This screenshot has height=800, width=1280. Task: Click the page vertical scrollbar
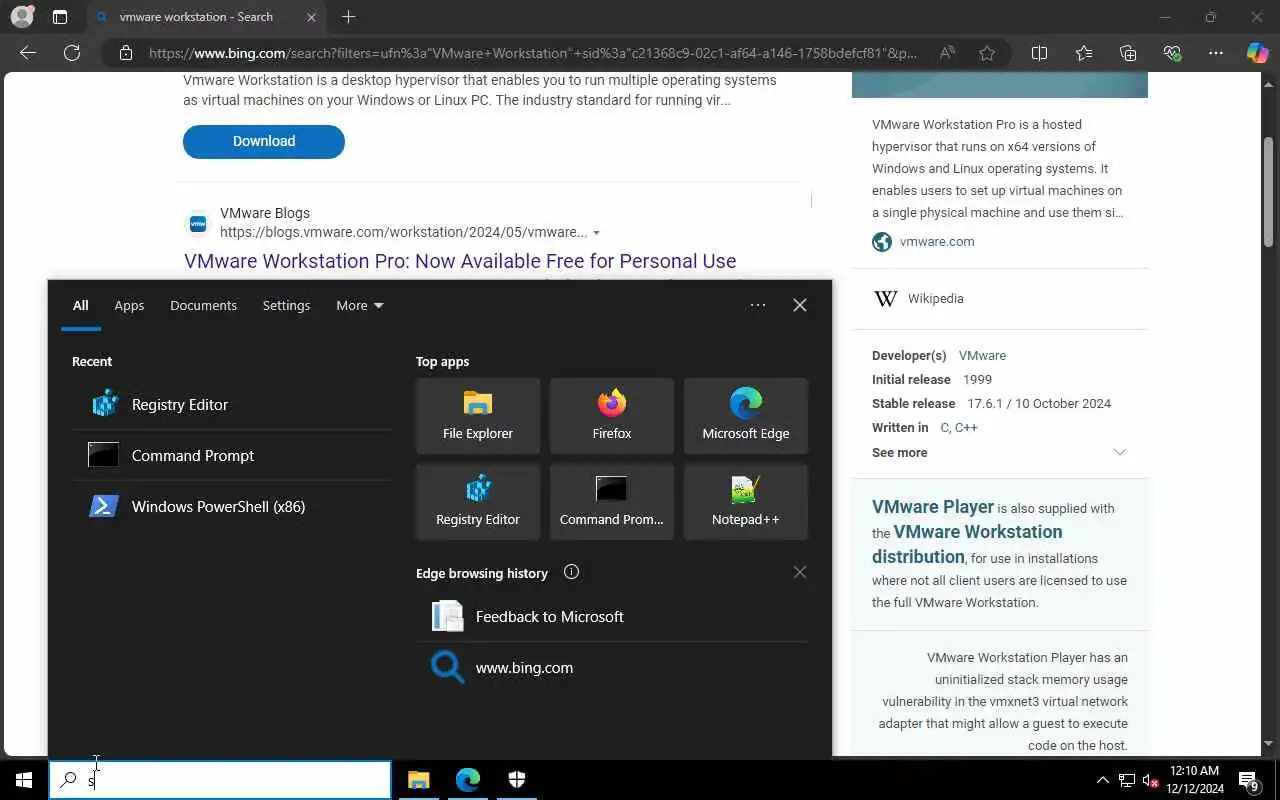point(1269,190)
